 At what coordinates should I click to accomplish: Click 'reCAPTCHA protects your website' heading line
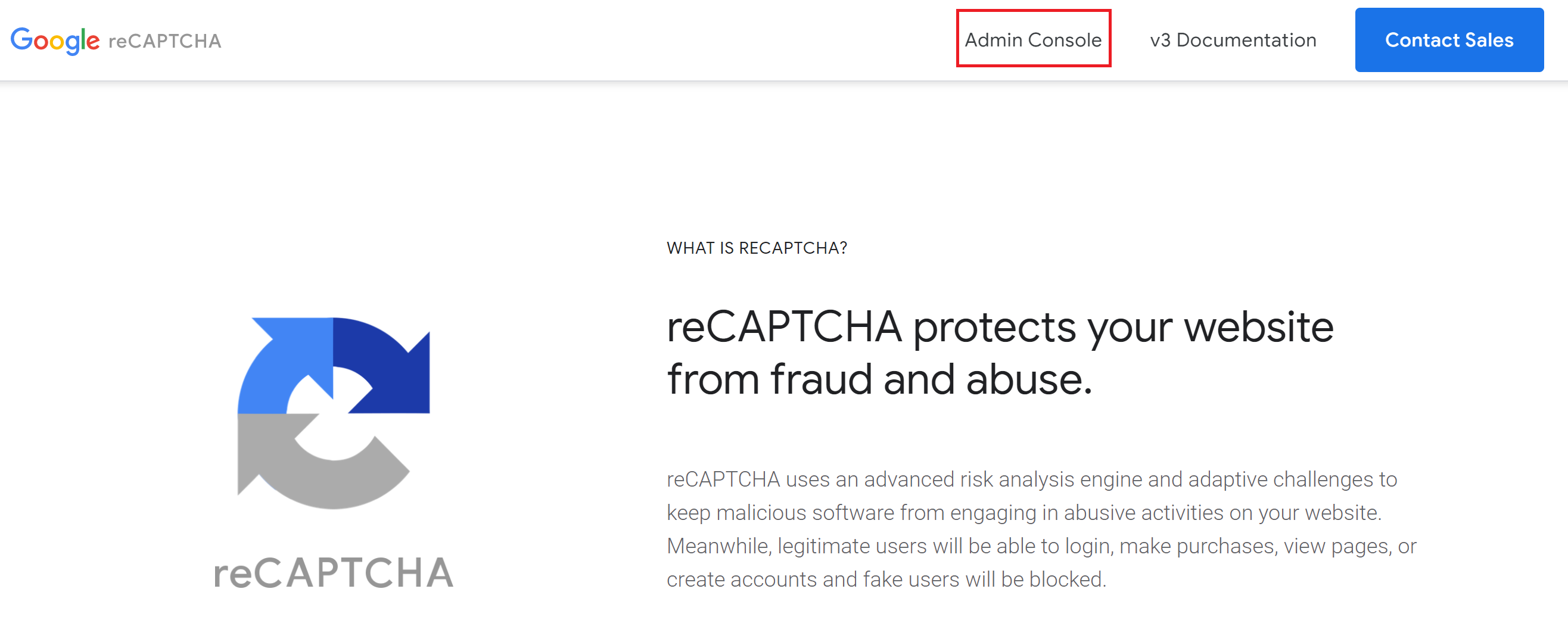pyautogui.click(x=1000, y=328)
